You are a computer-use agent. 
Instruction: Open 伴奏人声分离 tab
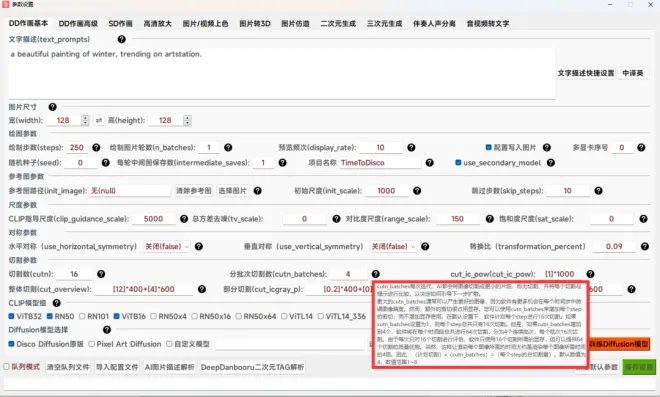[434, 24]
